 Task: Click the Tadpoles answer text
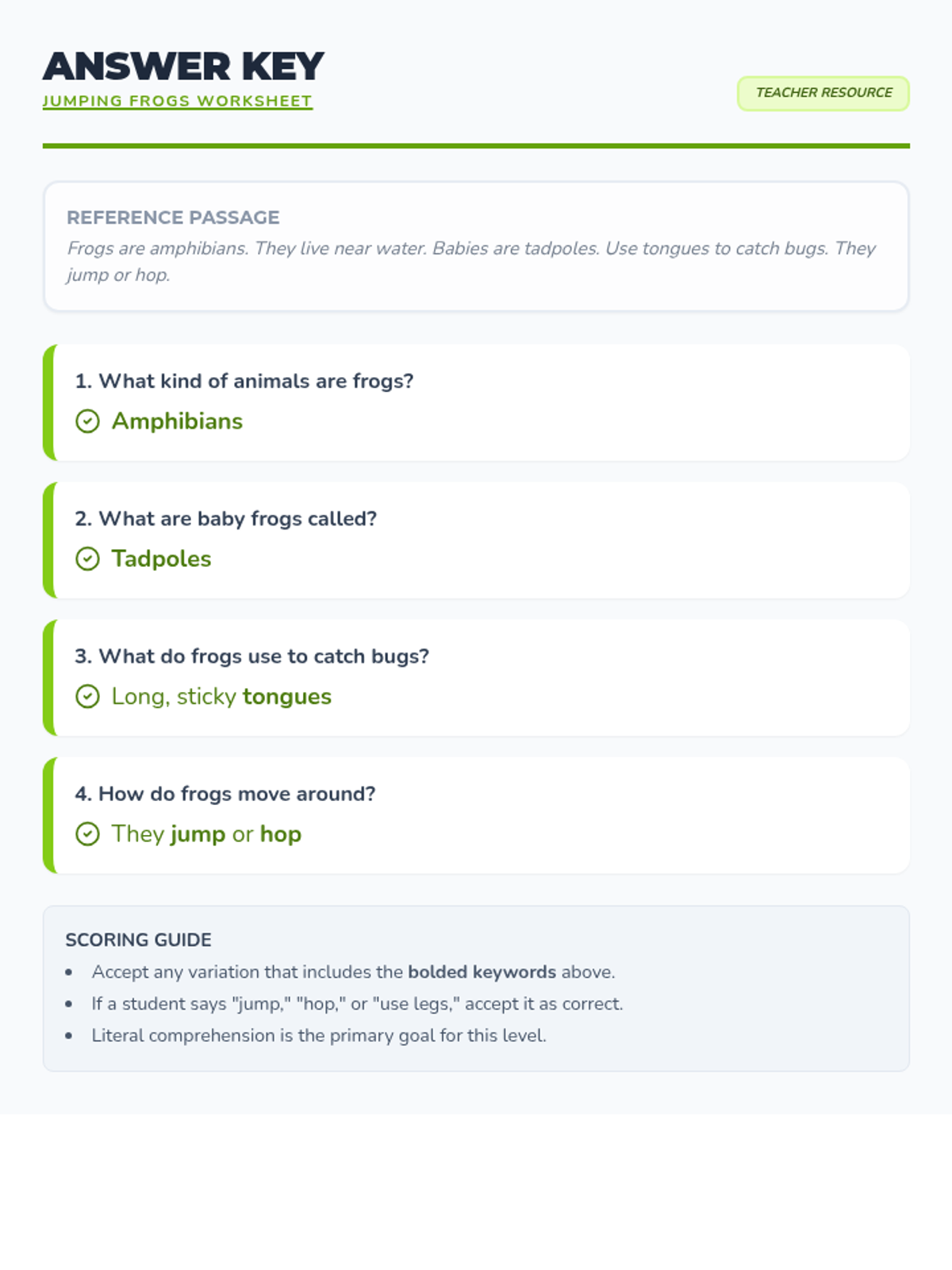[x=161, y=559]
